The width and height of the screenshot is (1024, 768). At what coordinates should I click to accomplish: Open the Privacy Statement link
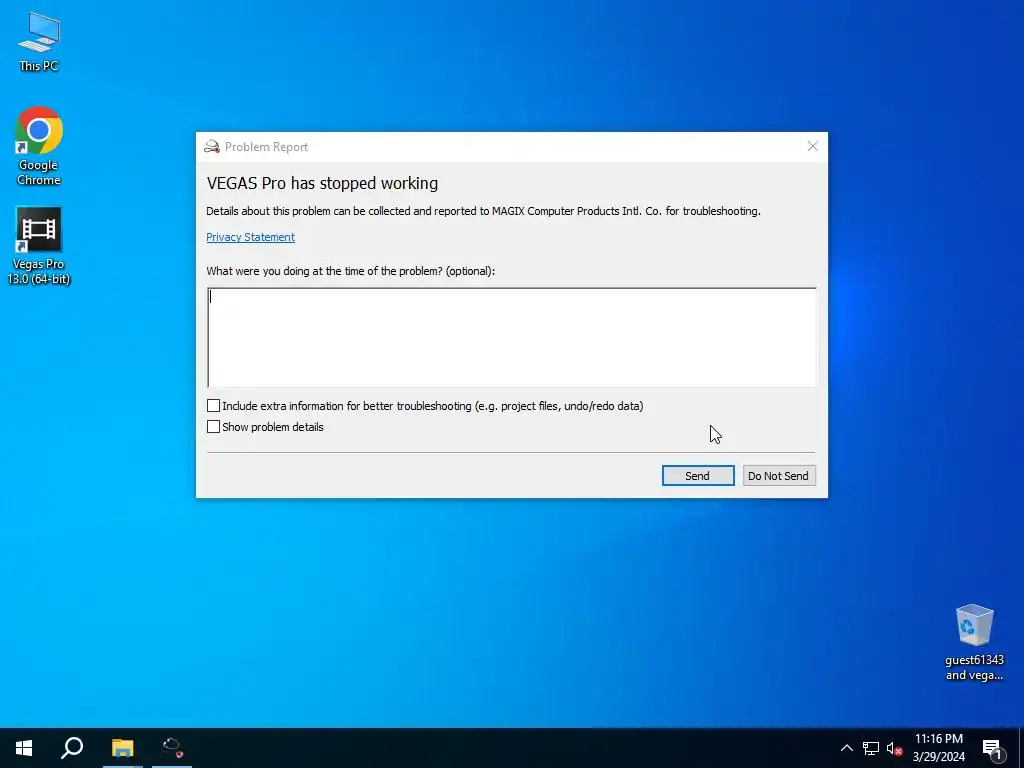click(x=250, y=237)
